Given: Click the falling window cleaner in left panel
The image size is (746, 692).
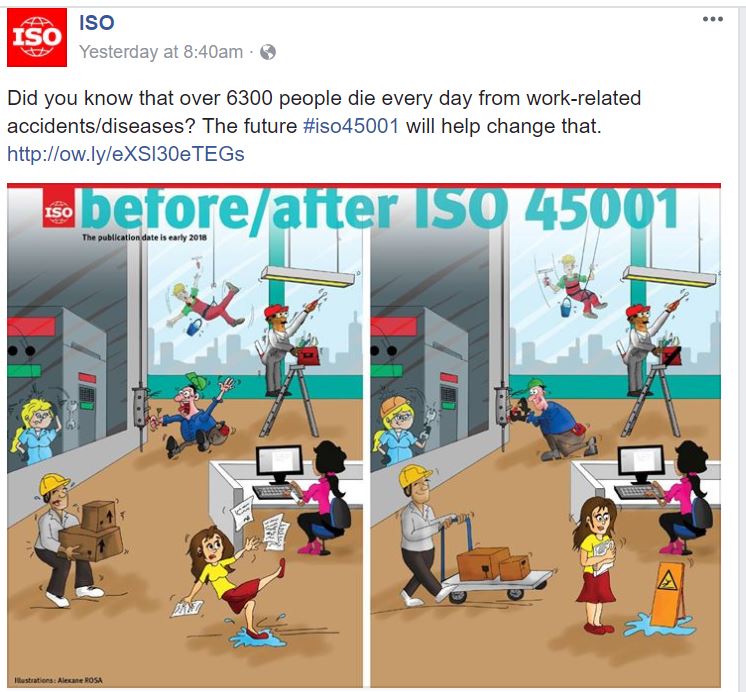Looking at the screenshot, I should point(204,306).
